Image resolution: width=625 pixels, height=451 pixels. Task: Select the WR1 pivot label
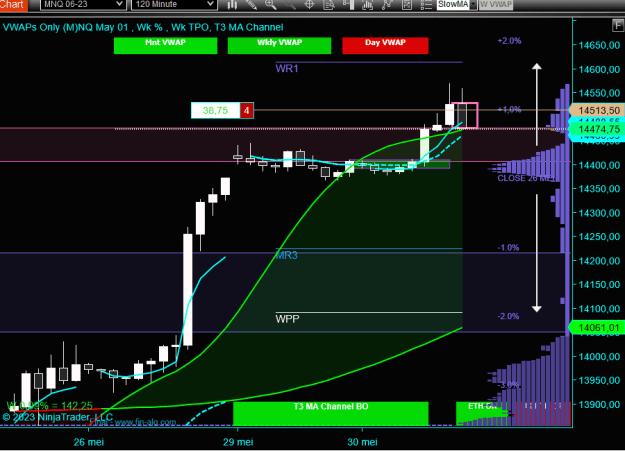287,69
